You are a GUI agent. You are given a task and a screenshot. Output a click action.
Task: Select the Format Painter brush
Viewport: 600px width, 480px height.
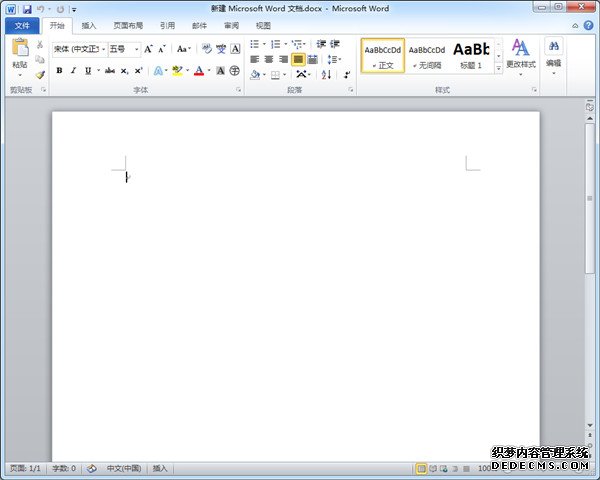pyautogui.click(x=40, y=75)
